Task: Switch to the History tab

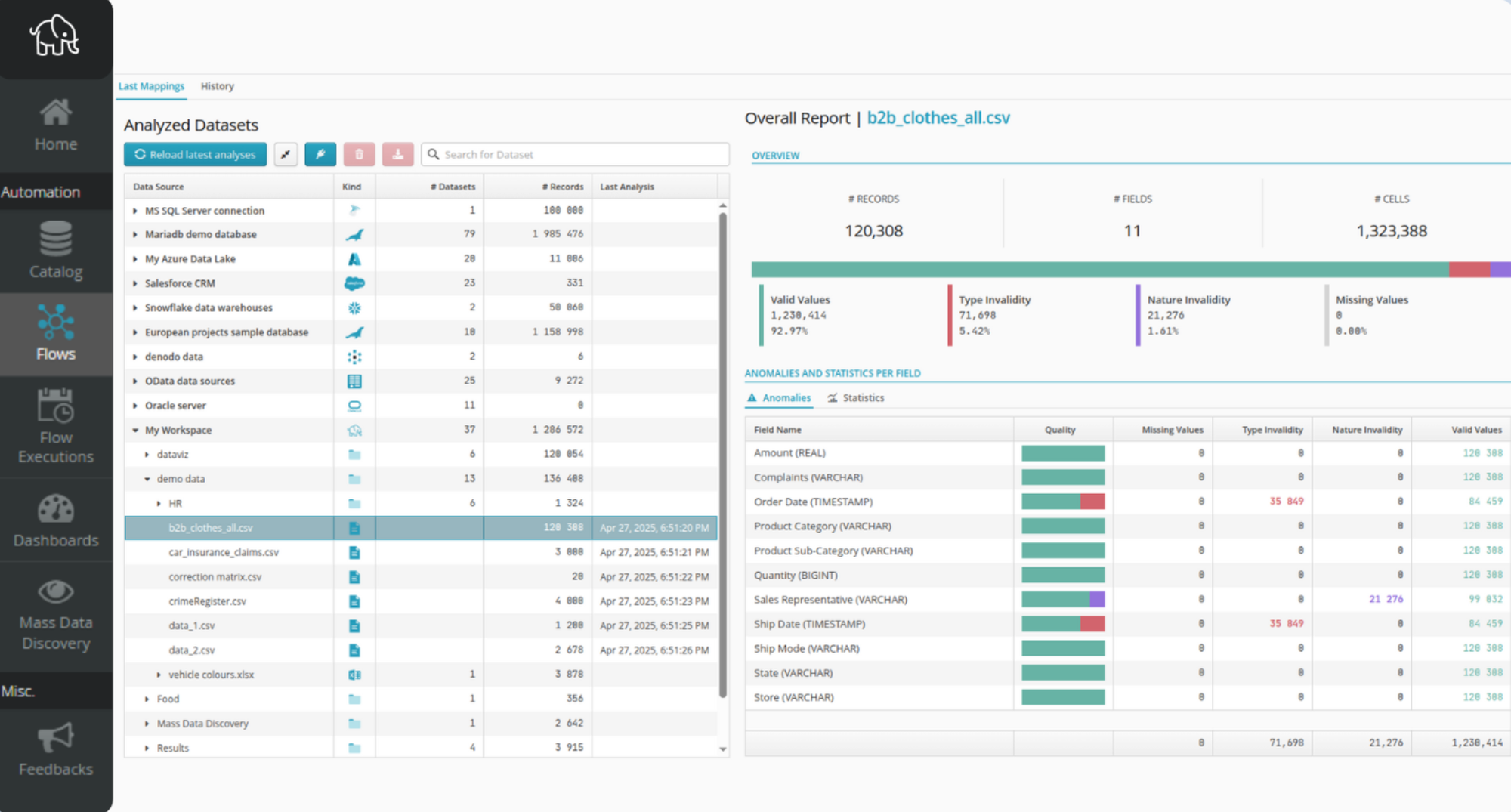Action: 217,86
